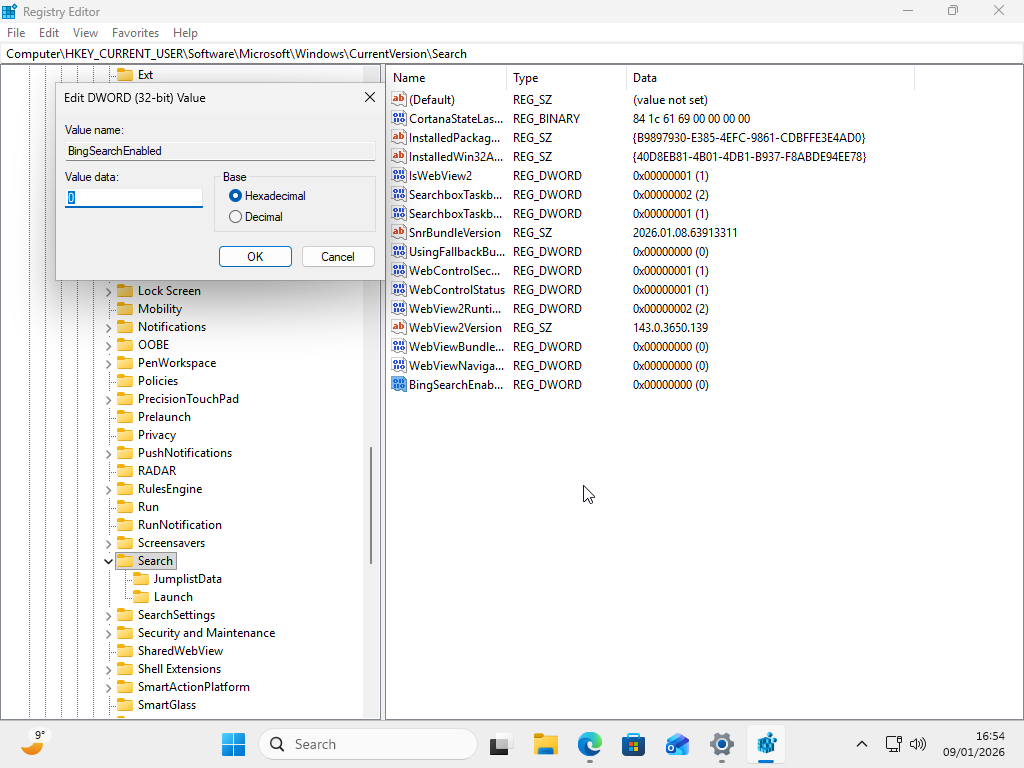Click the JumplistData folder icon
Image resolution: width=1024 pixels, height=768 pixels.
coord(143,578)
